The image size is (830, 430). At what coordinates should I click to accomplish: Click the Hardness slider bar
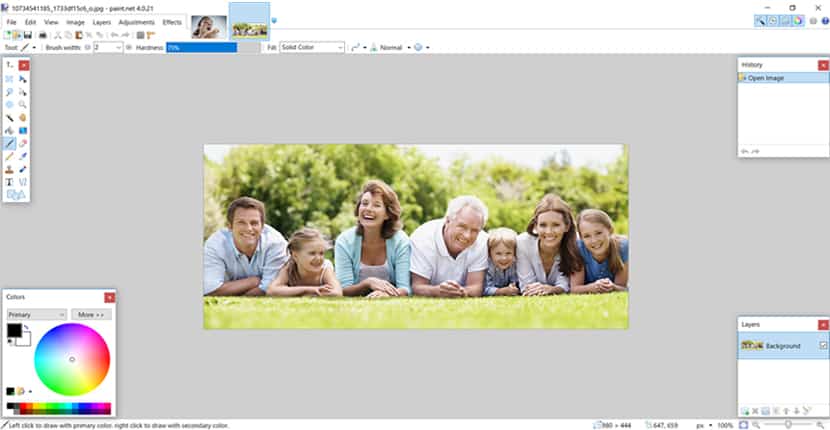click(213, 47)
